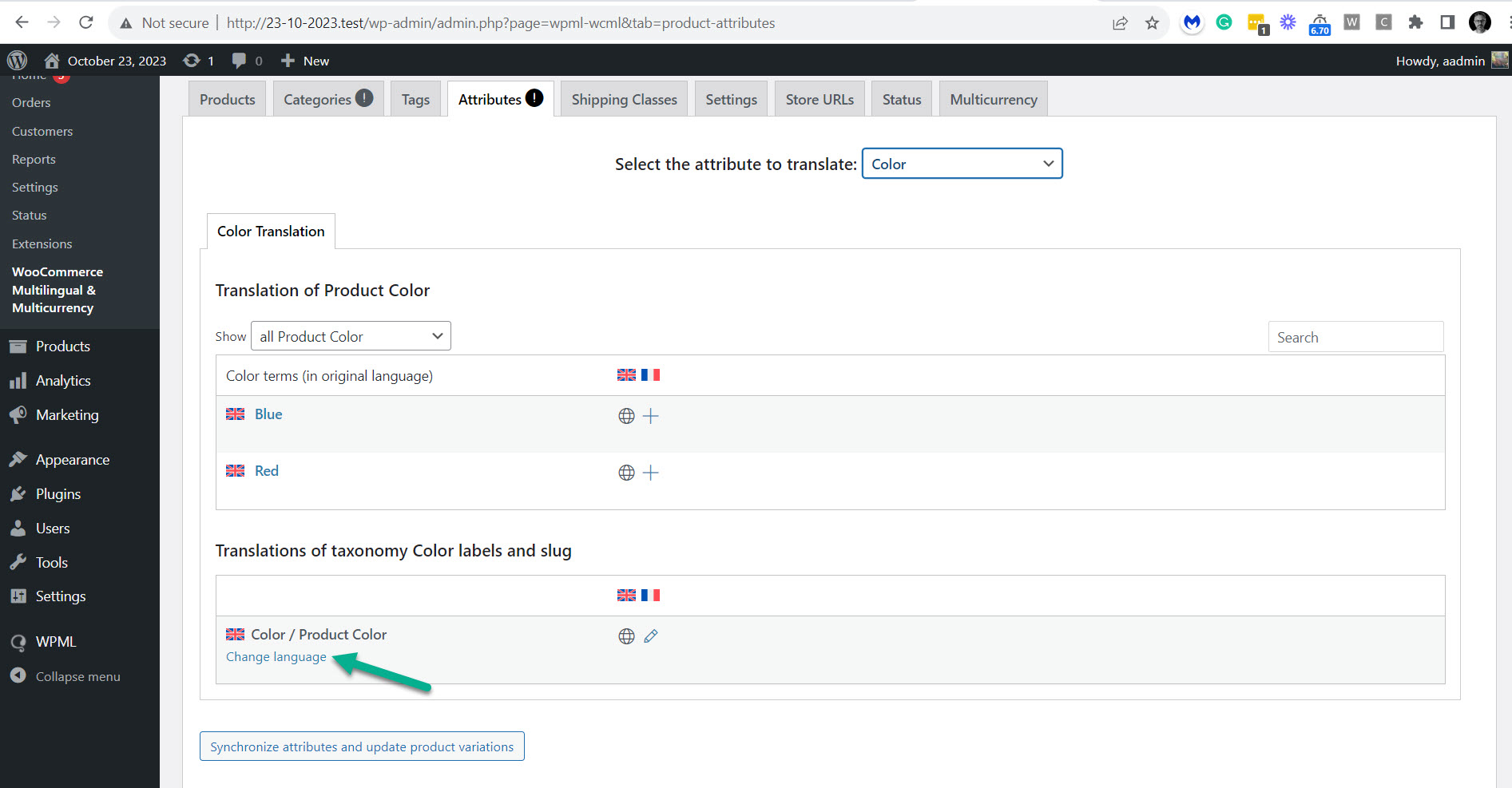Switch to the Tags tab
Viewport: 1512px width, 788px height.
pos(415,99)
